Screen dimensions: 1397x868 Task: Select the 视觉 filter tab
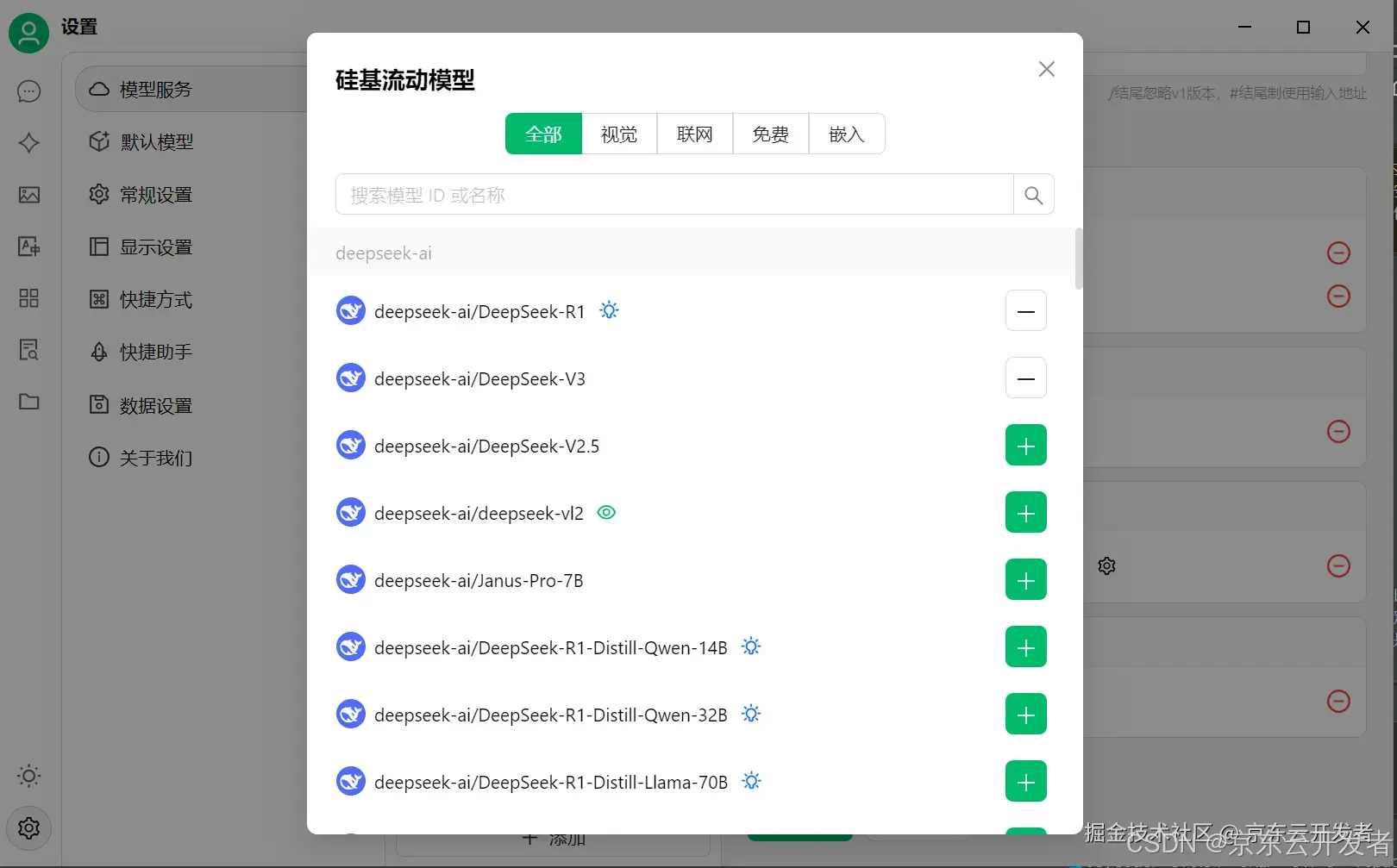619,134
